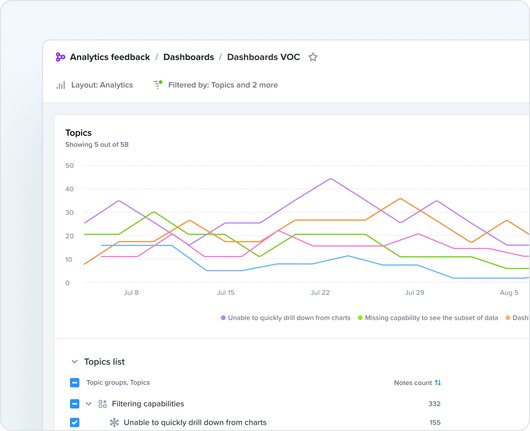Uncheck Unable to quickly drill down from charts
The width and height of the screenshot is (530, 431).
(75, 422)
